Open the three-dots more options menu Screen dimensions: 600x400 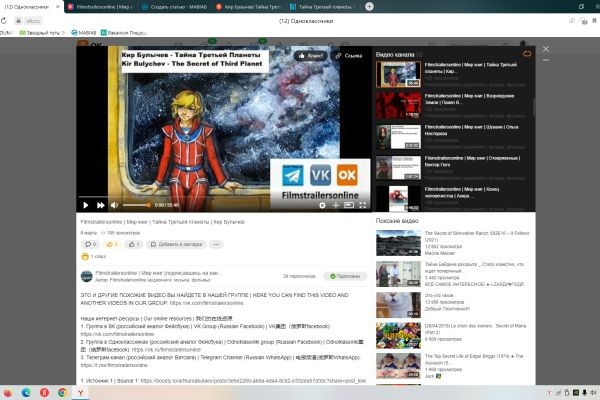click(x=216, y=244)
